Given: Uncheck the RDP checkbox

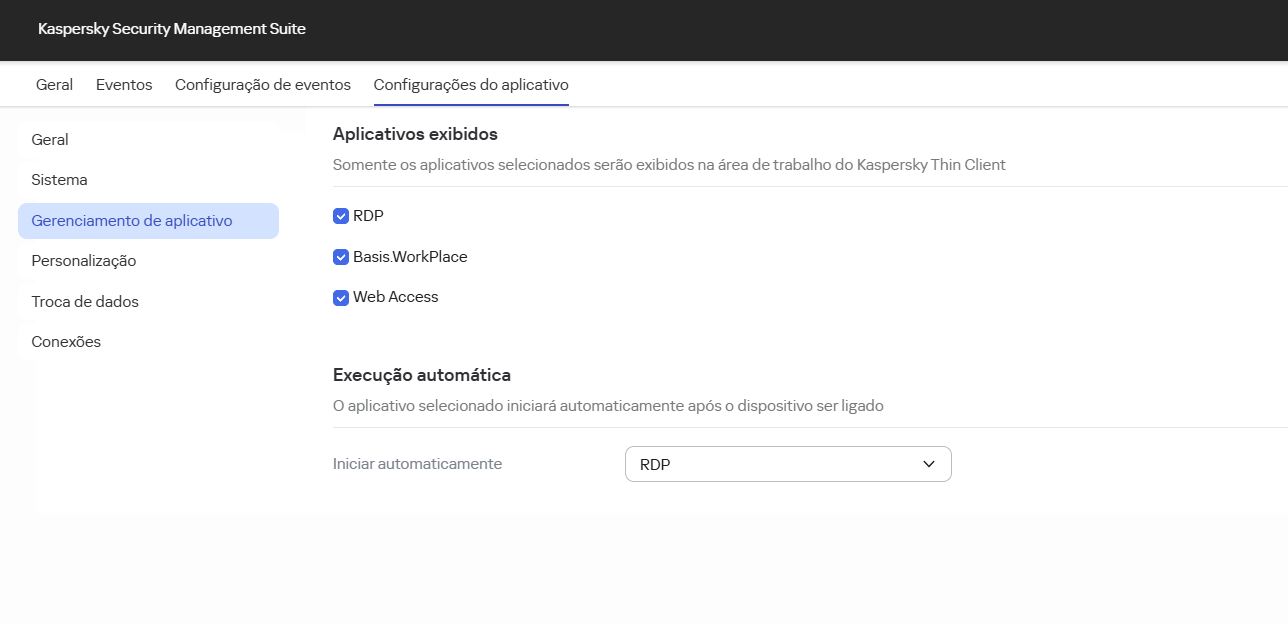Looking at the screenshot, I should (341, 215).
